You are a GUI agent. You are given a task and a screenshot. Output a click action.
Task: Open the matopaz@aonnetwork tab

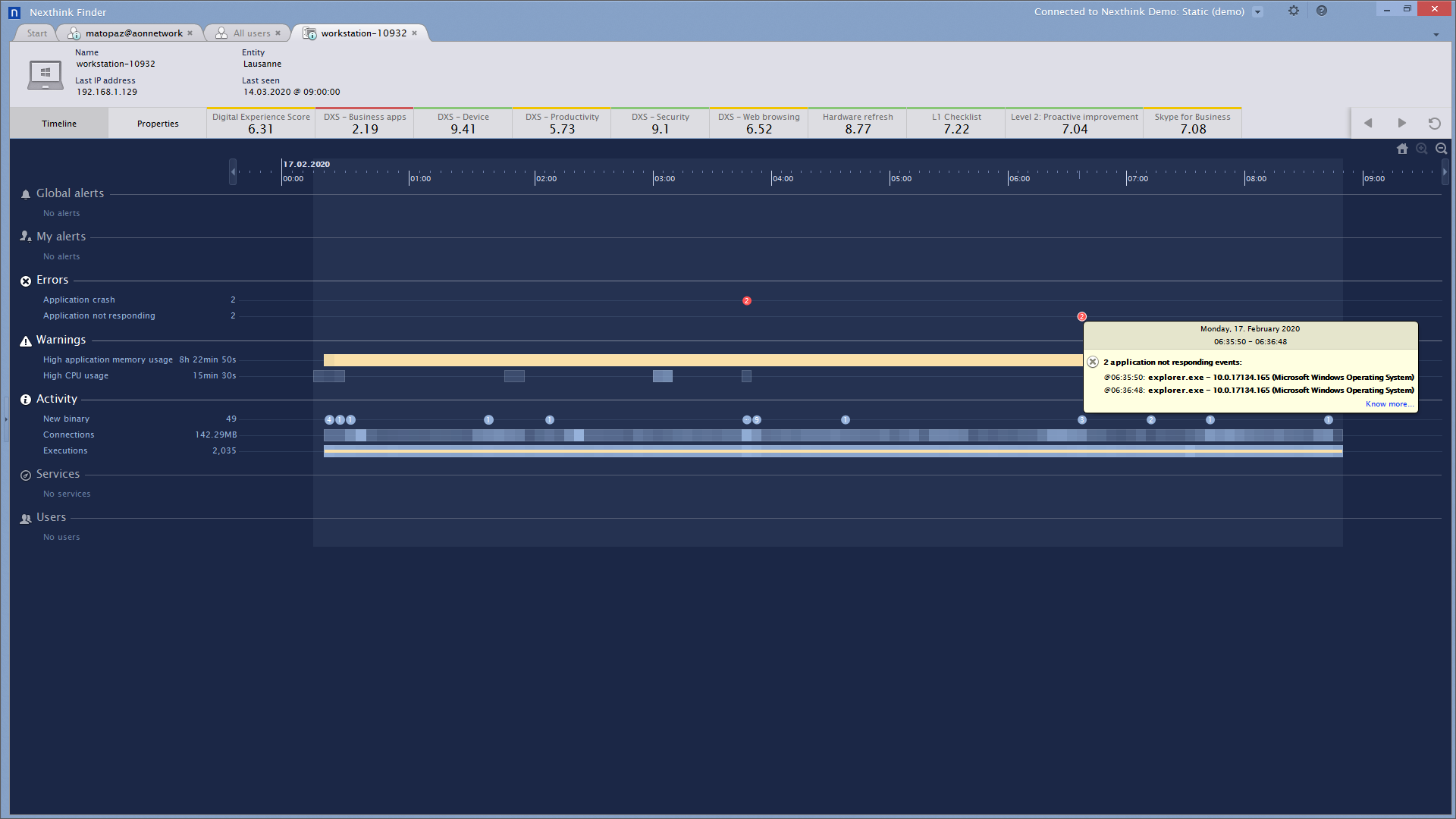point(133,33)
